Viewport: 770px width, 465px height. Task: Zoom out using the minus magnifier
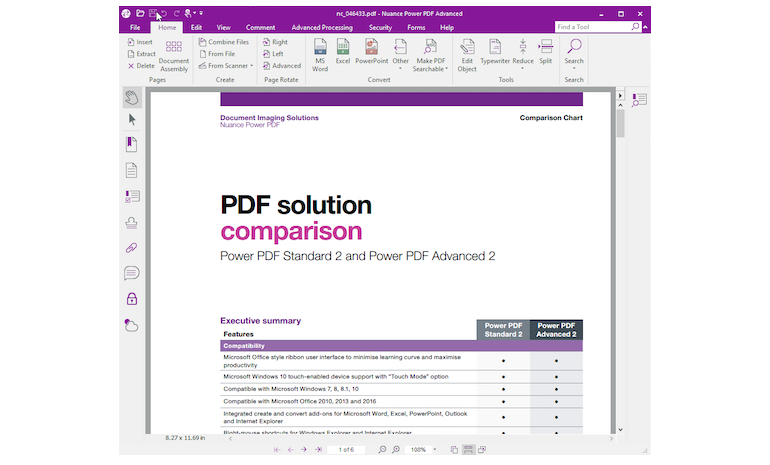(382, 449)
